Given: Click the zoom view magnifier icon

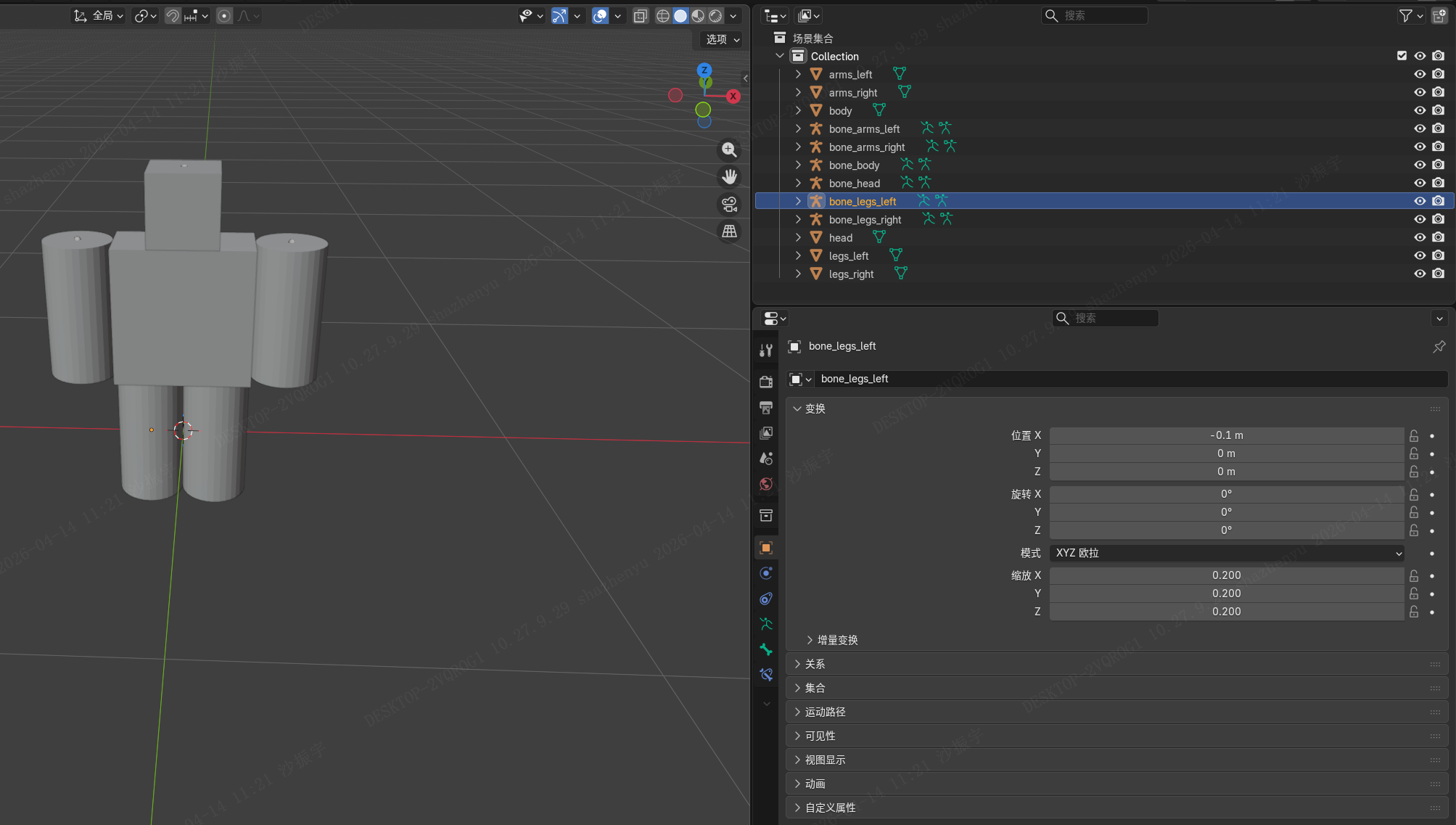Looking at the screenshot, I should pos(729,150).
